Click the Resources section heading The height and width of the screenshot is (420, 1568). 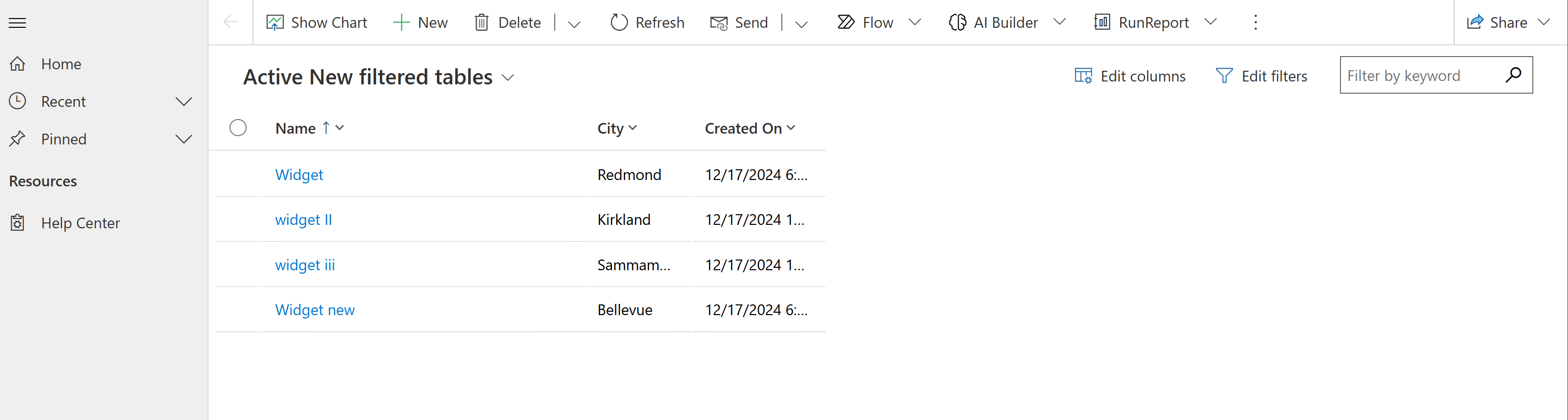coord(43,181)
